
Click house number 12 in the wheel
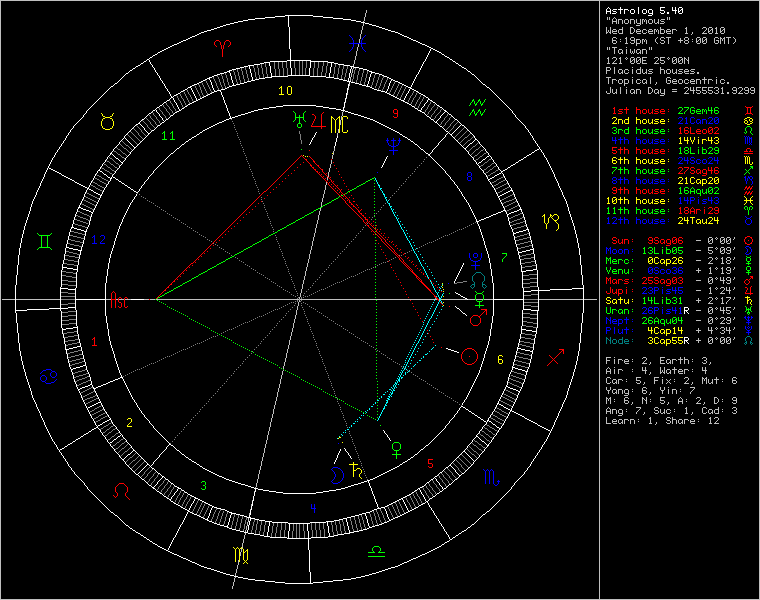click(x=98, y=239)
